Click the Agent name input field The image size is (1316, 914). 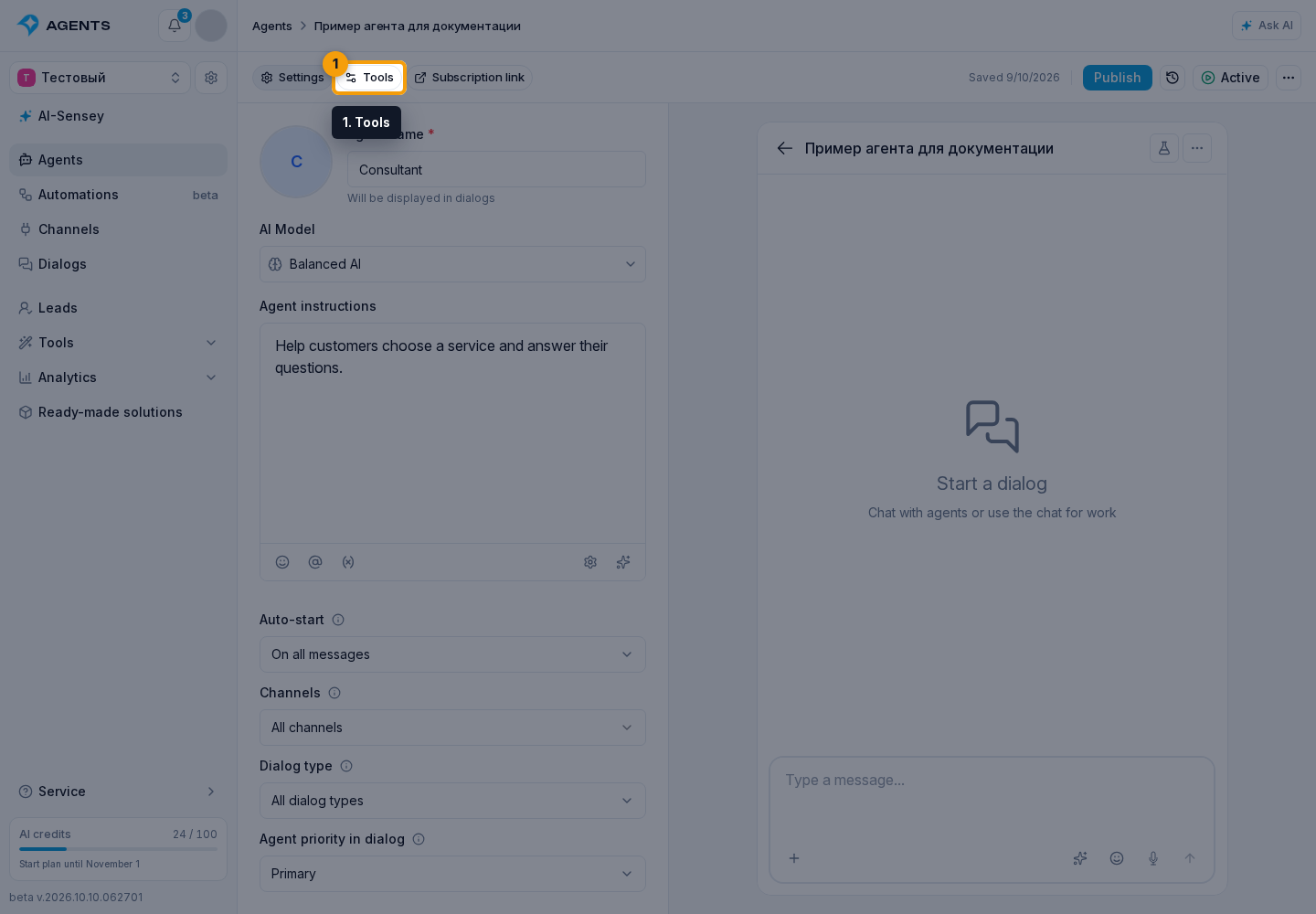(x=496, y=169)
